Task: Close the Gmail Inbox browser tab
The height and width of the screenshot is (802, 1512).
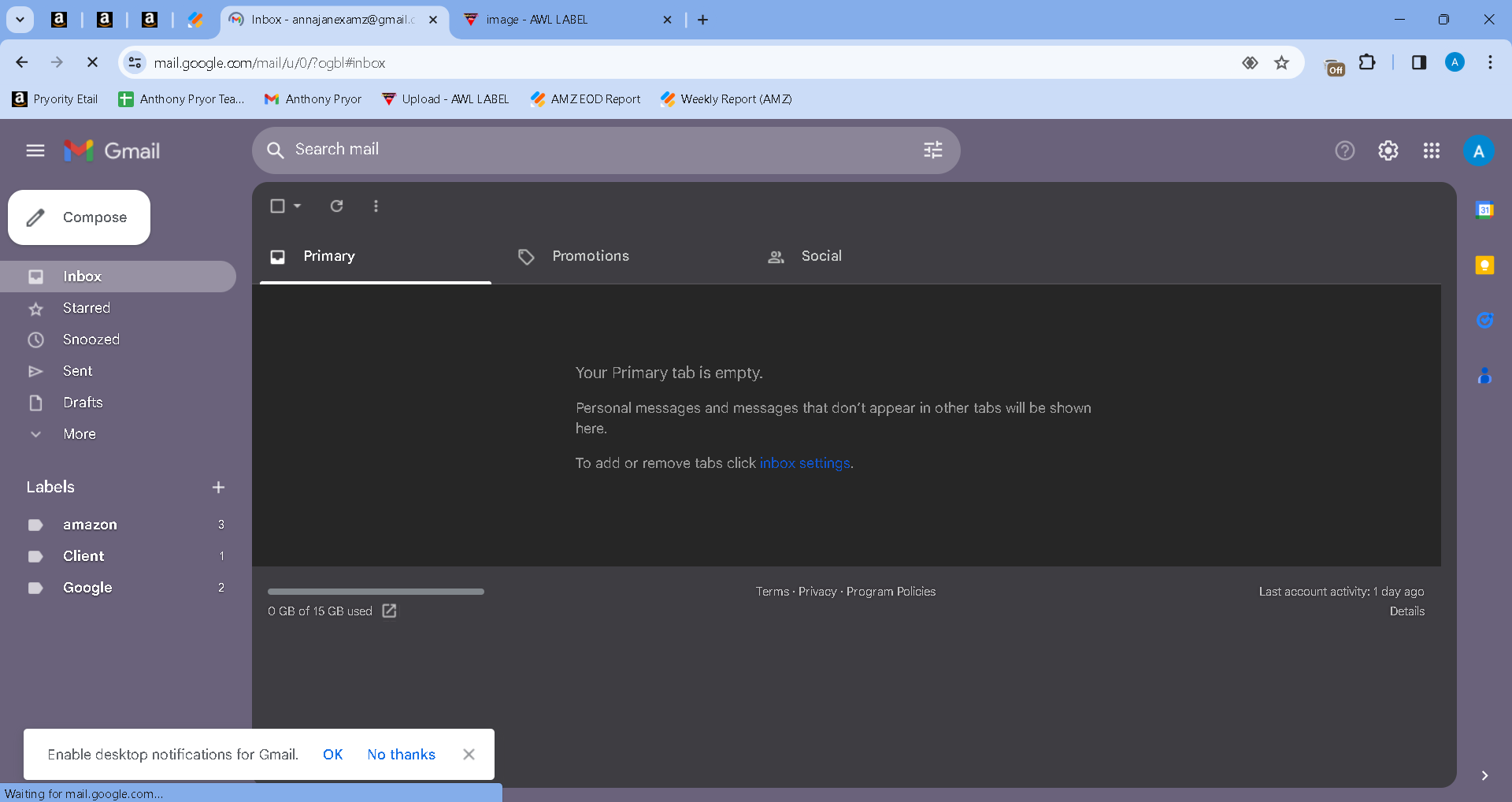Action: pyautogui.click(x=433, y=20)
